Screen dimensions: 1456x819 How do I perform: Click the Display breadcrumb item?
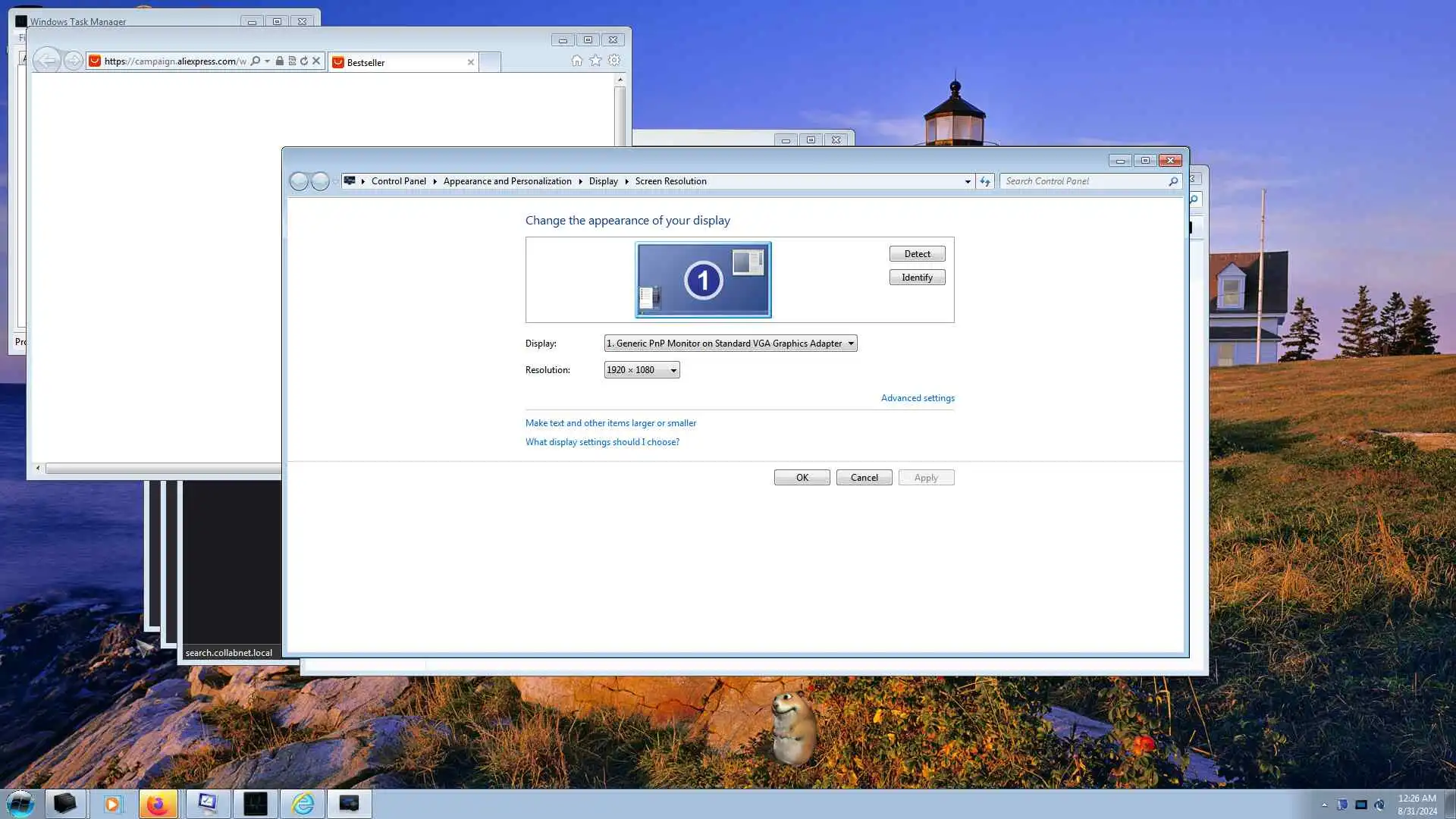point(603,181)
